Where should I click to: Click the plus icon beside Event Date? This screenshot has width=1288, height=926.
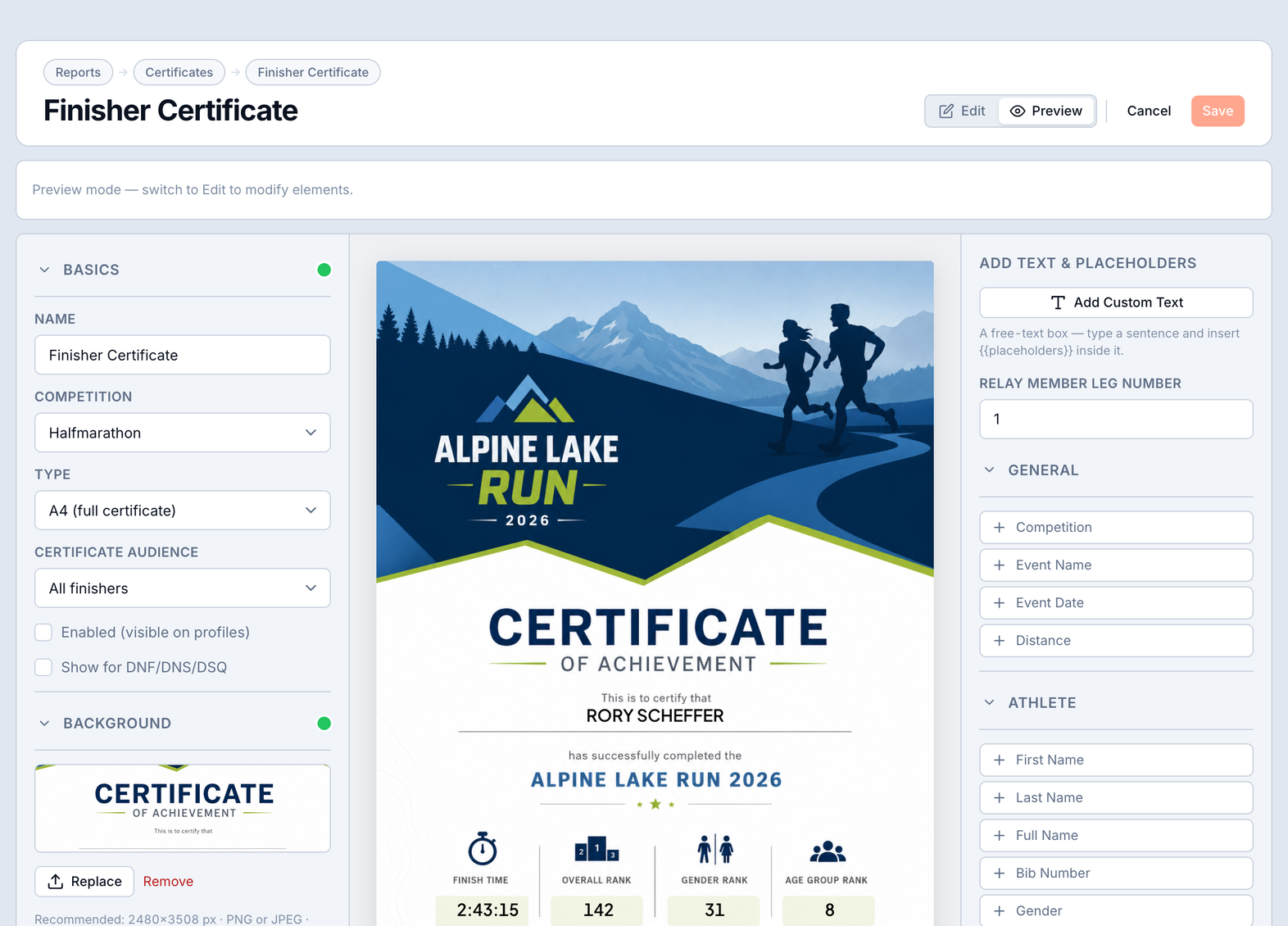pyautogui.click(x=1000, y=602)
